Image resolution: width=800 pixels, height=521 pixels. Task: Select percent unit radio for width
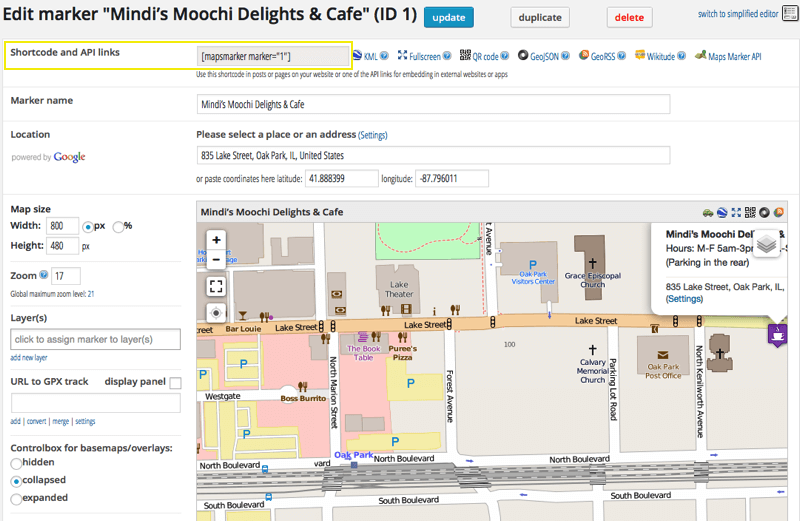click(118, 227)
